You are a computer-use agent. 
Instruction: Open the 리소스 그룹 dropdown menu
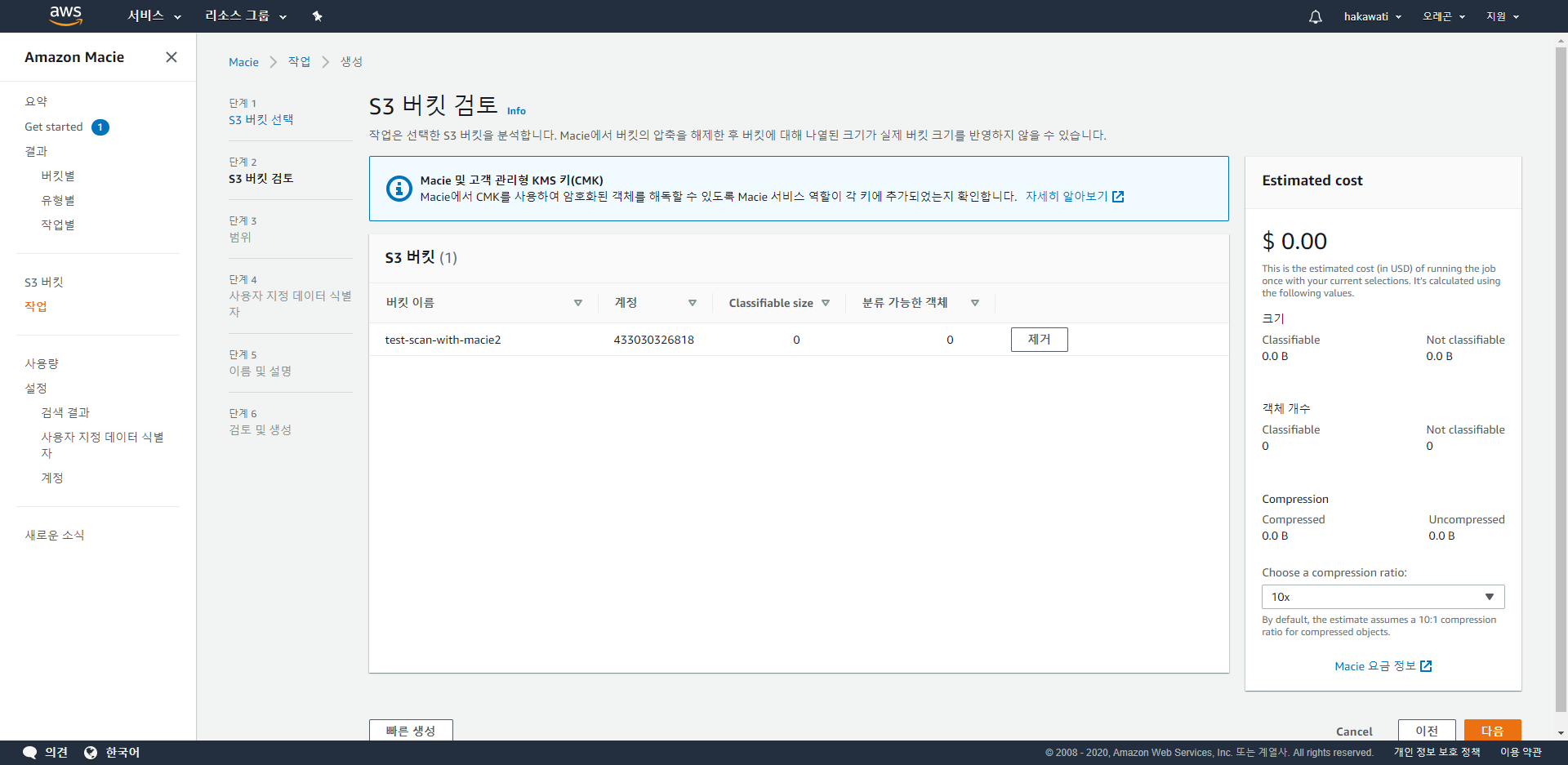point(246,16)
